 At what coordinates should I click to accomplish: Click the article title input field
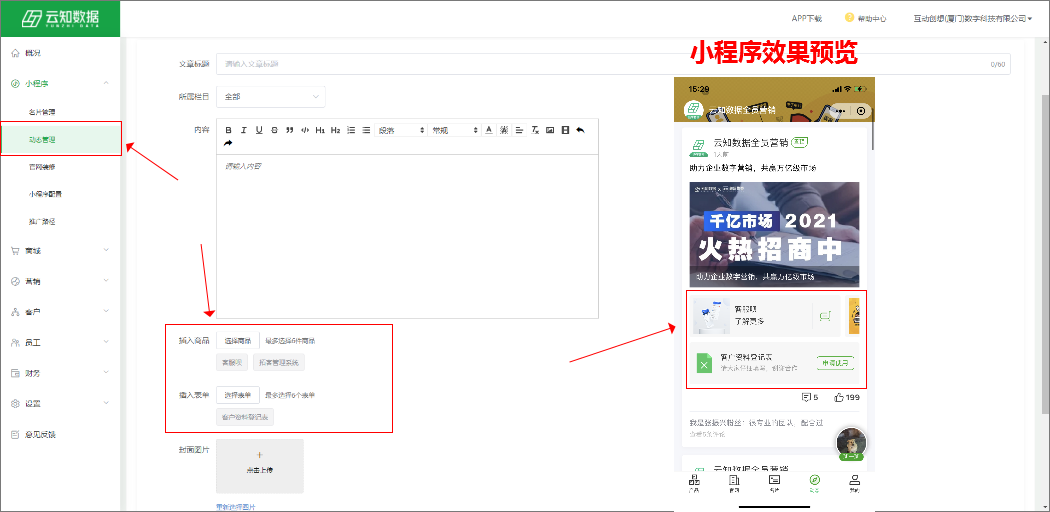click(613, 64)
